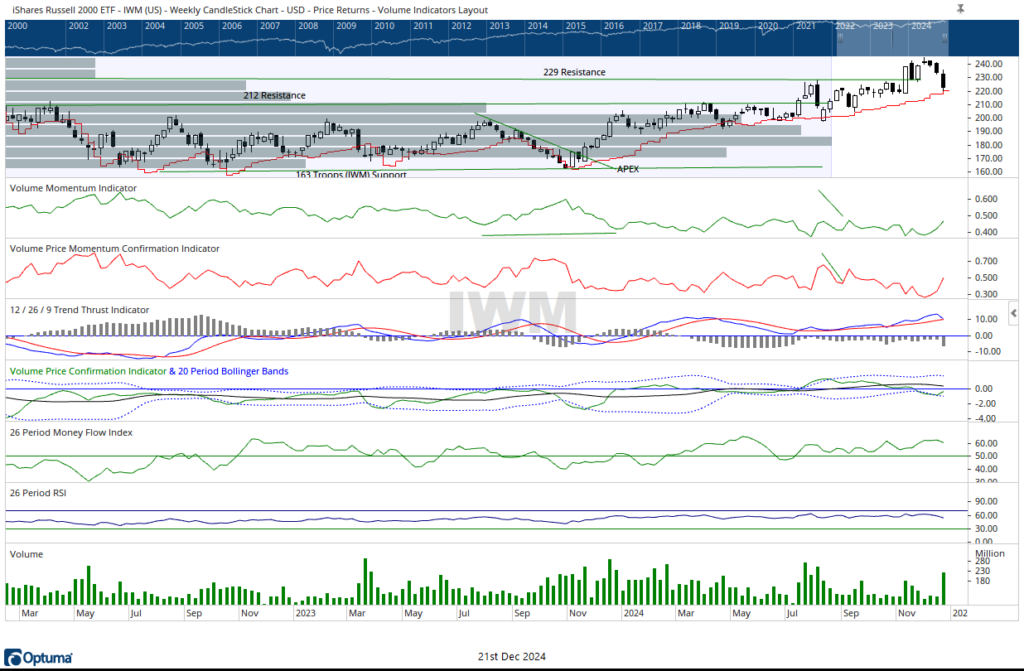Click the 212 Resistance annotation label
The width and height of the screenshot is (1024, 671).
click(x=274, y=95)
